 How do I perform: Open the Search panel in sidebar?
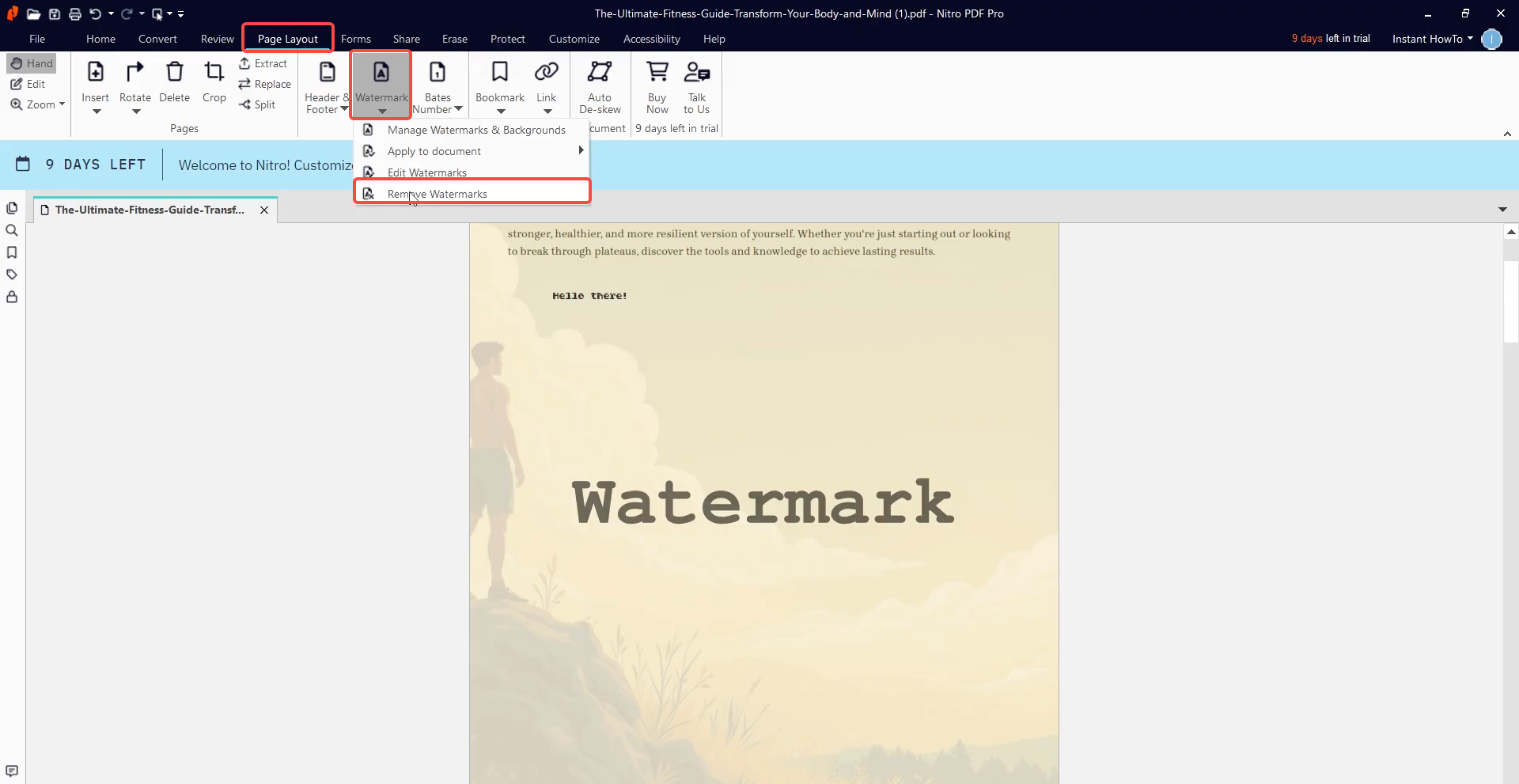(x=12, y=230)
